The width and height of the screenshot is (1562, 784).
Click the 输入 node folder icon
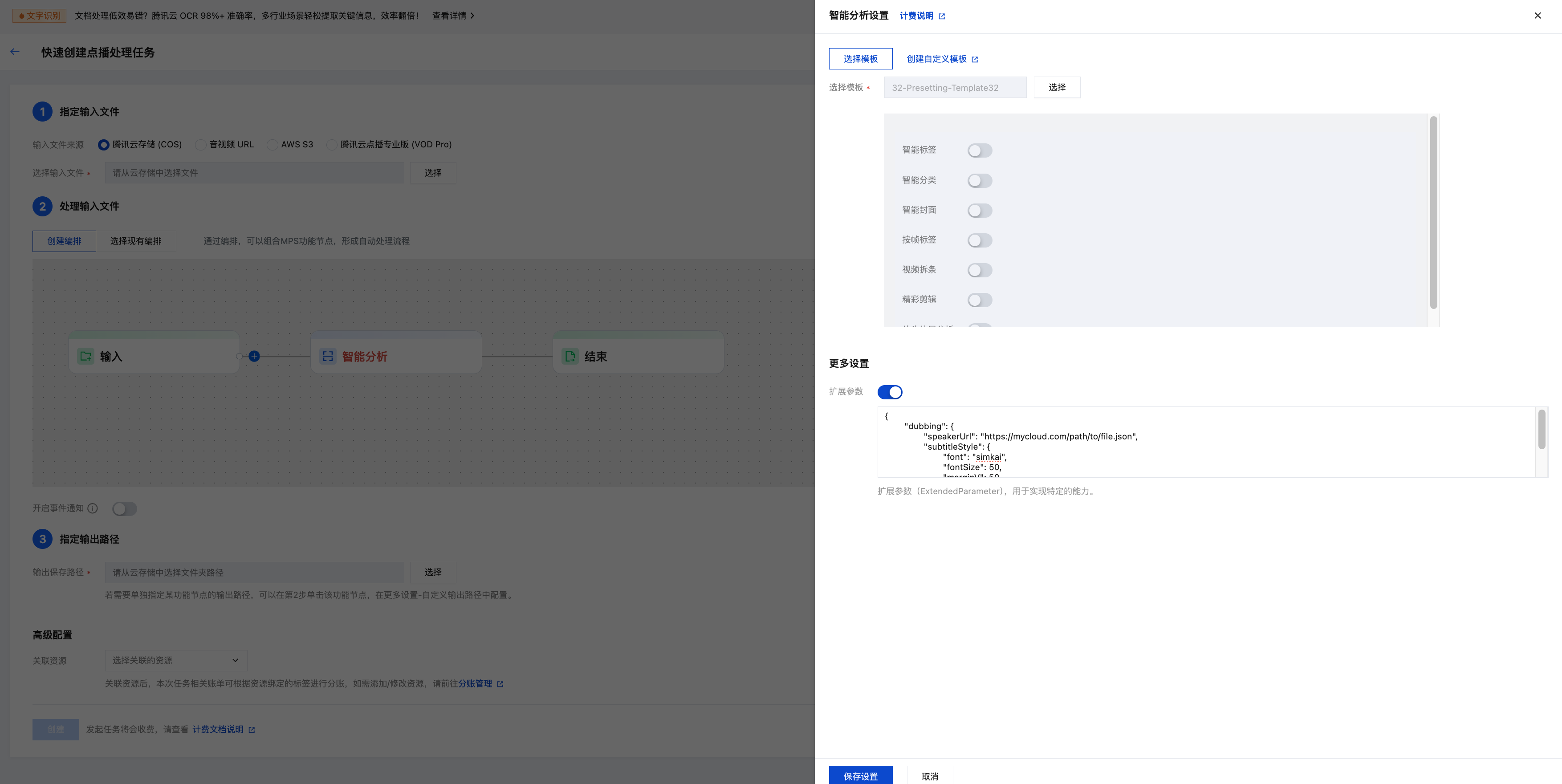click(x=86, y=357)
